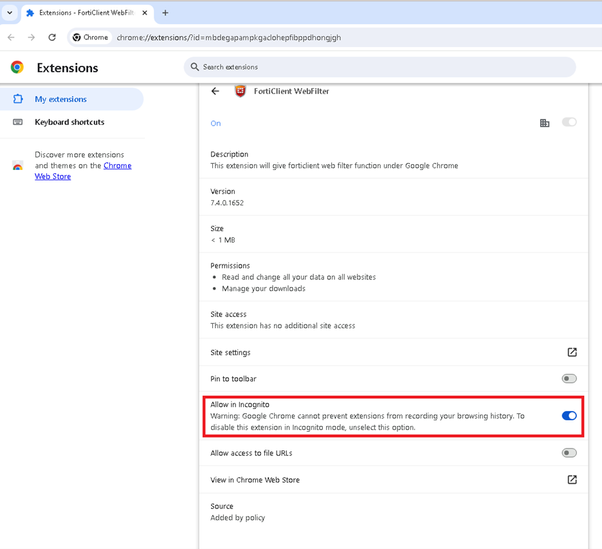Open the tab search dropdown chevron
This screenshot has width=602, height=549.
[10, 13]
